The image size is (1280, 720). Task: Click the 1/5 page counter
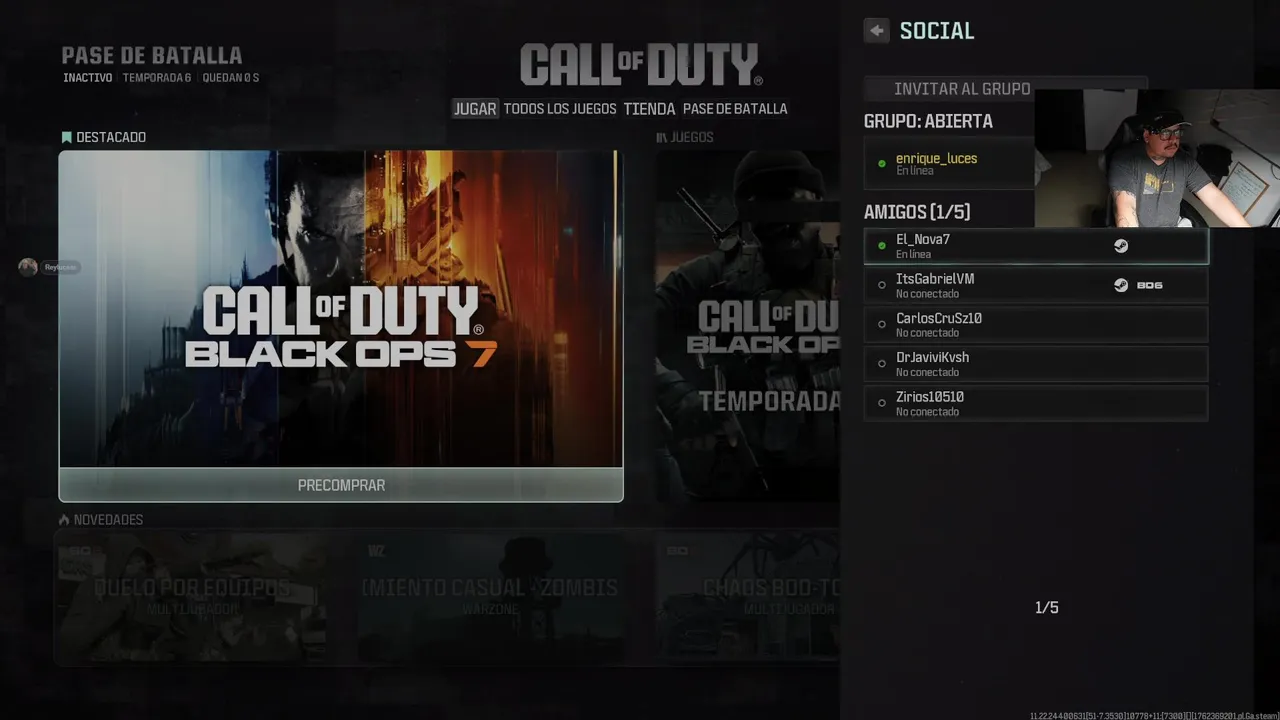[x=1046, y=608]
